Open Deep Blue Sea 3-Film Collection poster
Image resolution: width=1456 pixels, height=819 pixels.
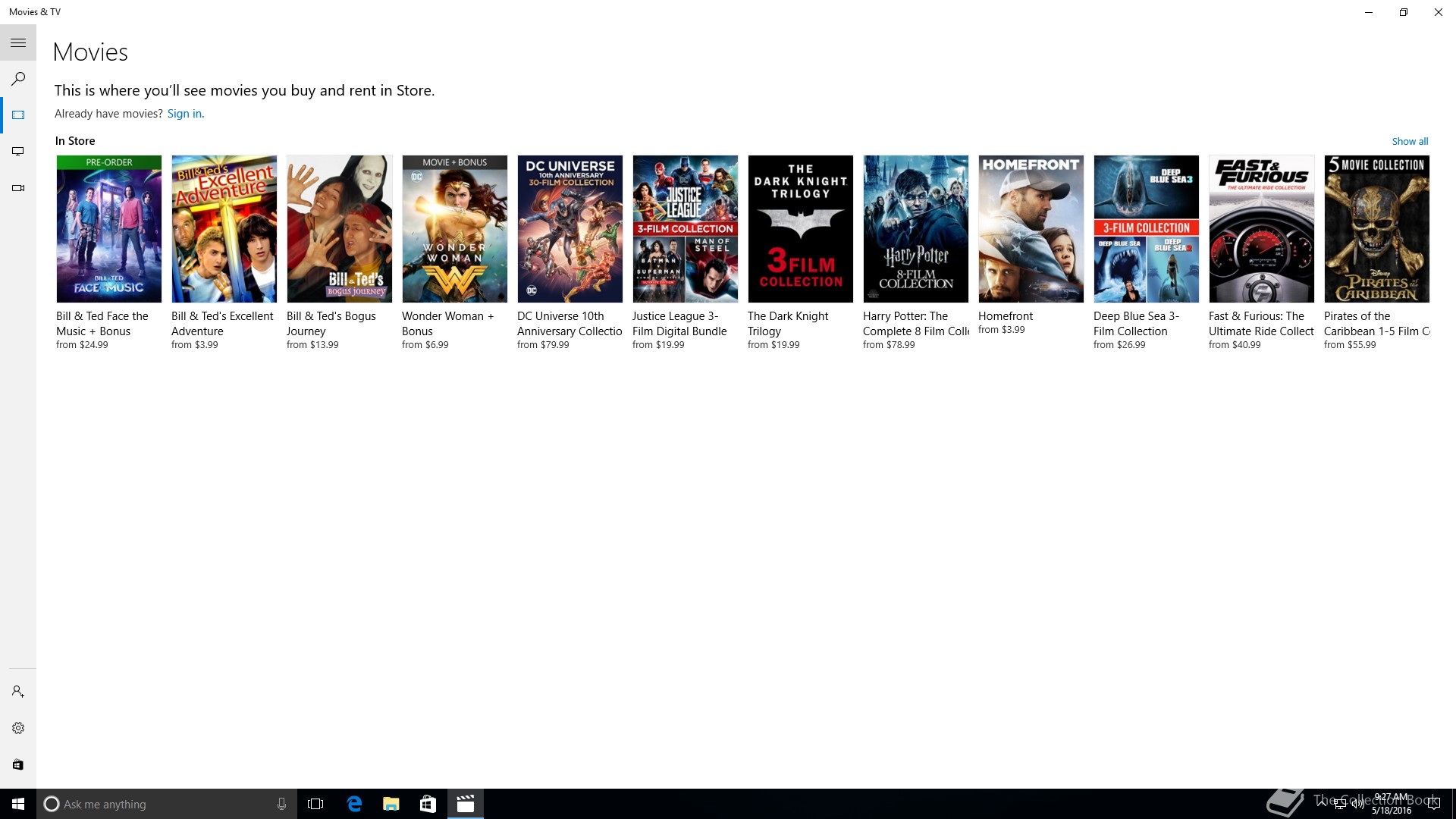(x=1147, y=229)
